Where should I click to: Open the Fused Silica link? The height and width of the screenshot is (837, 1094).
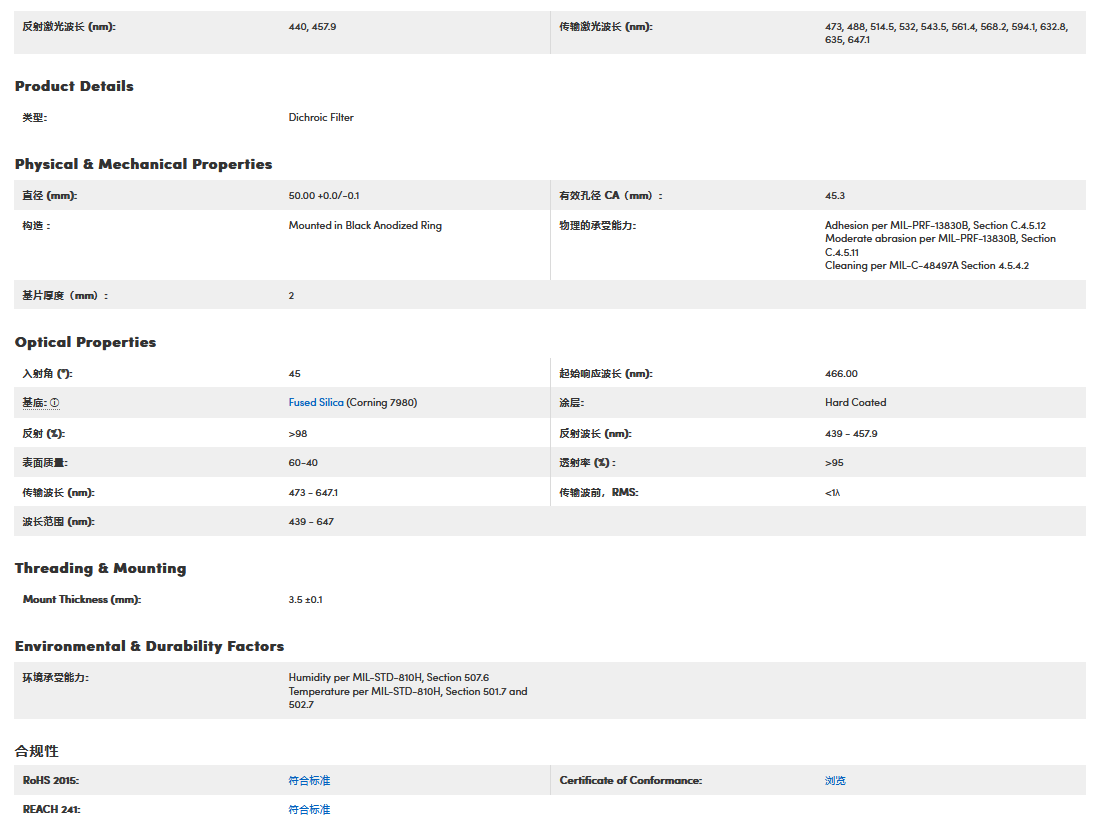(x=316, y=403)
